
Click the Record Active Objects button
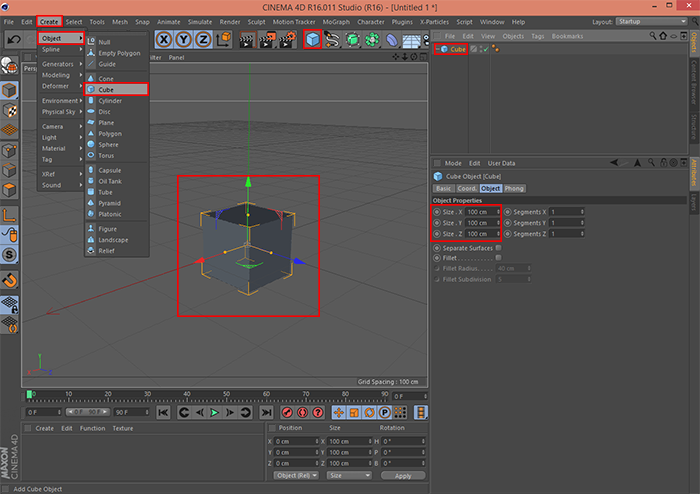coord(288,413)
